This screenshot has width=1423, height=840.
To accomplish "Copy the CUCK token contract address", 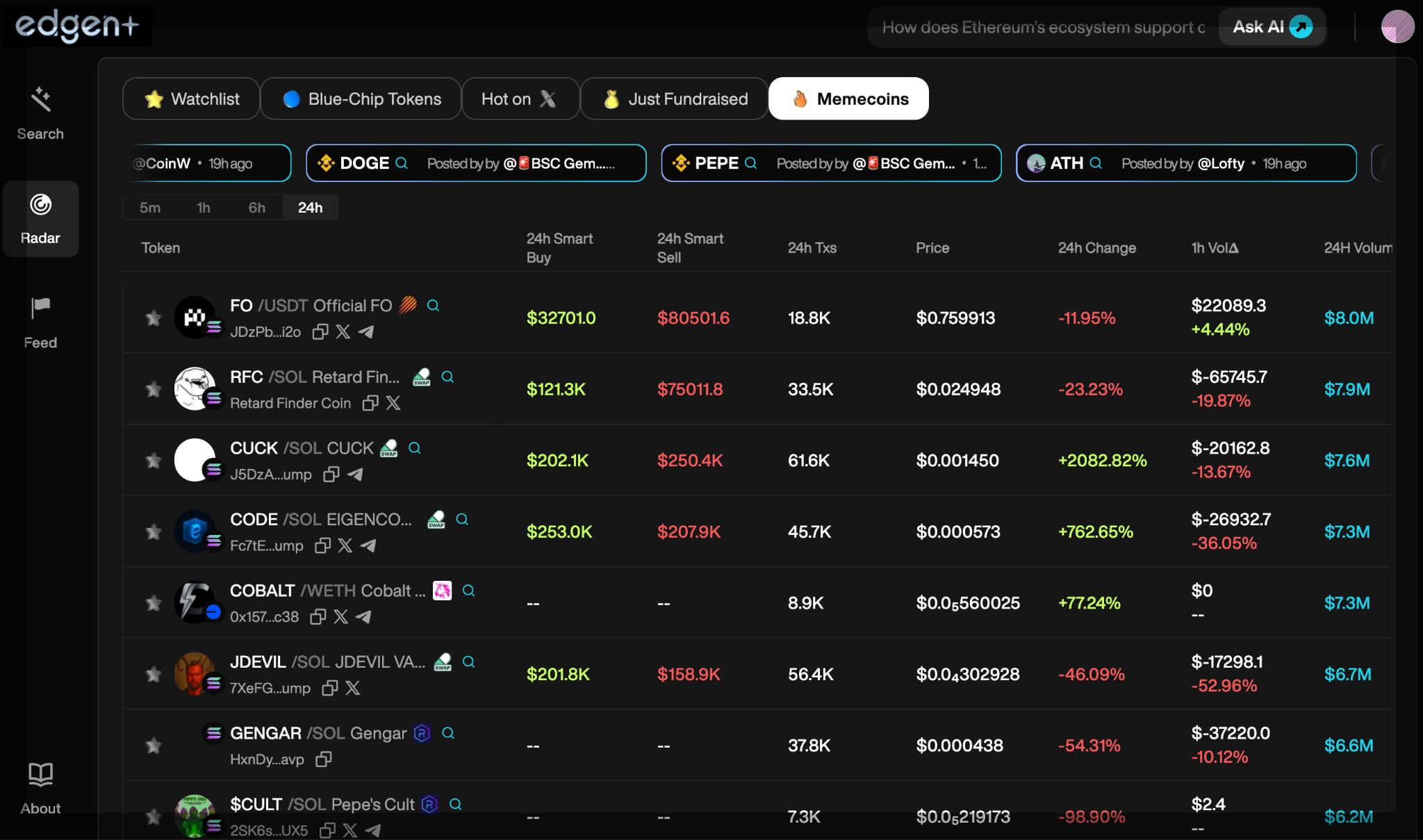I will pyautogui.click(x=330, y=475).
